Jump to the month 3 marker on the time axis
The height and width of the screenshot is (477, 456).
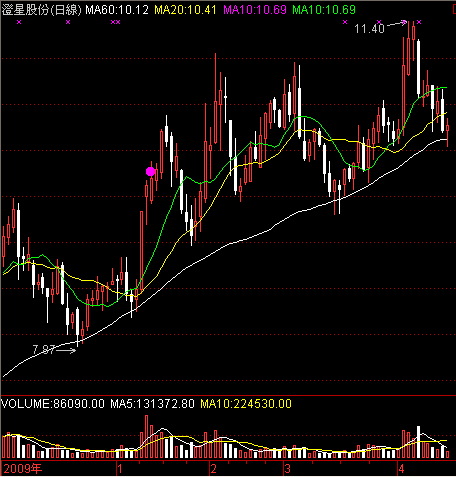[287, 469]
